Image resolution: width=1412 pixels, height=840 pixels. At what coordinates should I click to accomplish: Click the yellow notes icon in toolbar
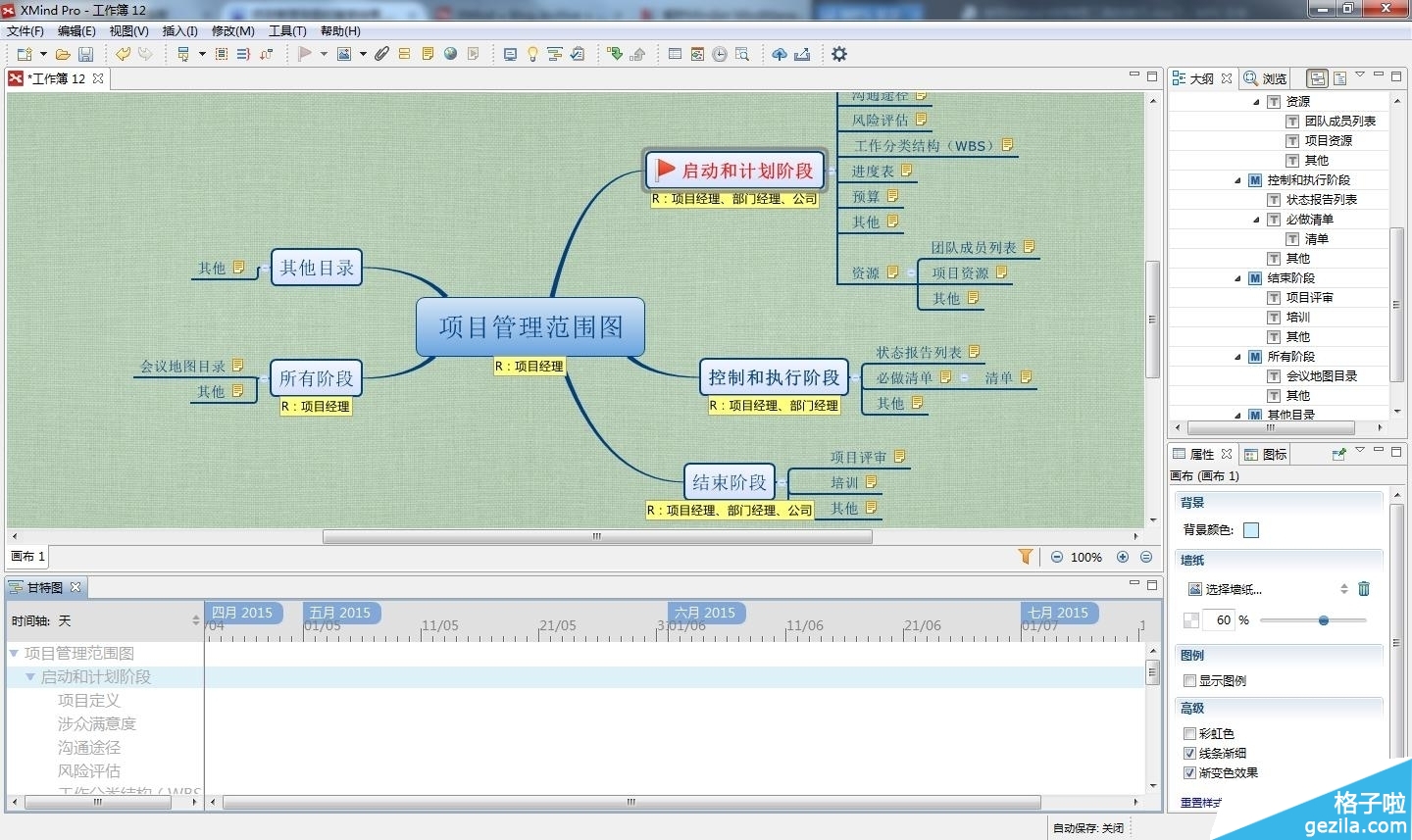pos(428,54)
